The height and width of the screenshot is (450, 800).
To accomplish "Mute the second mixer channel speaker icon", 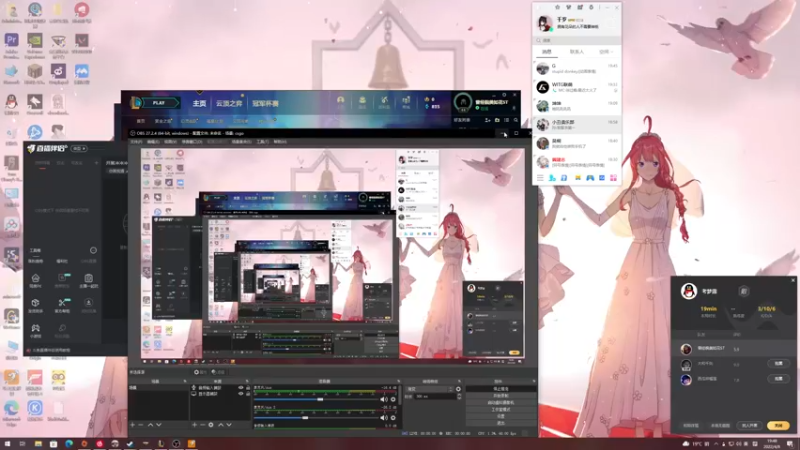I will (x=384, y=418).
